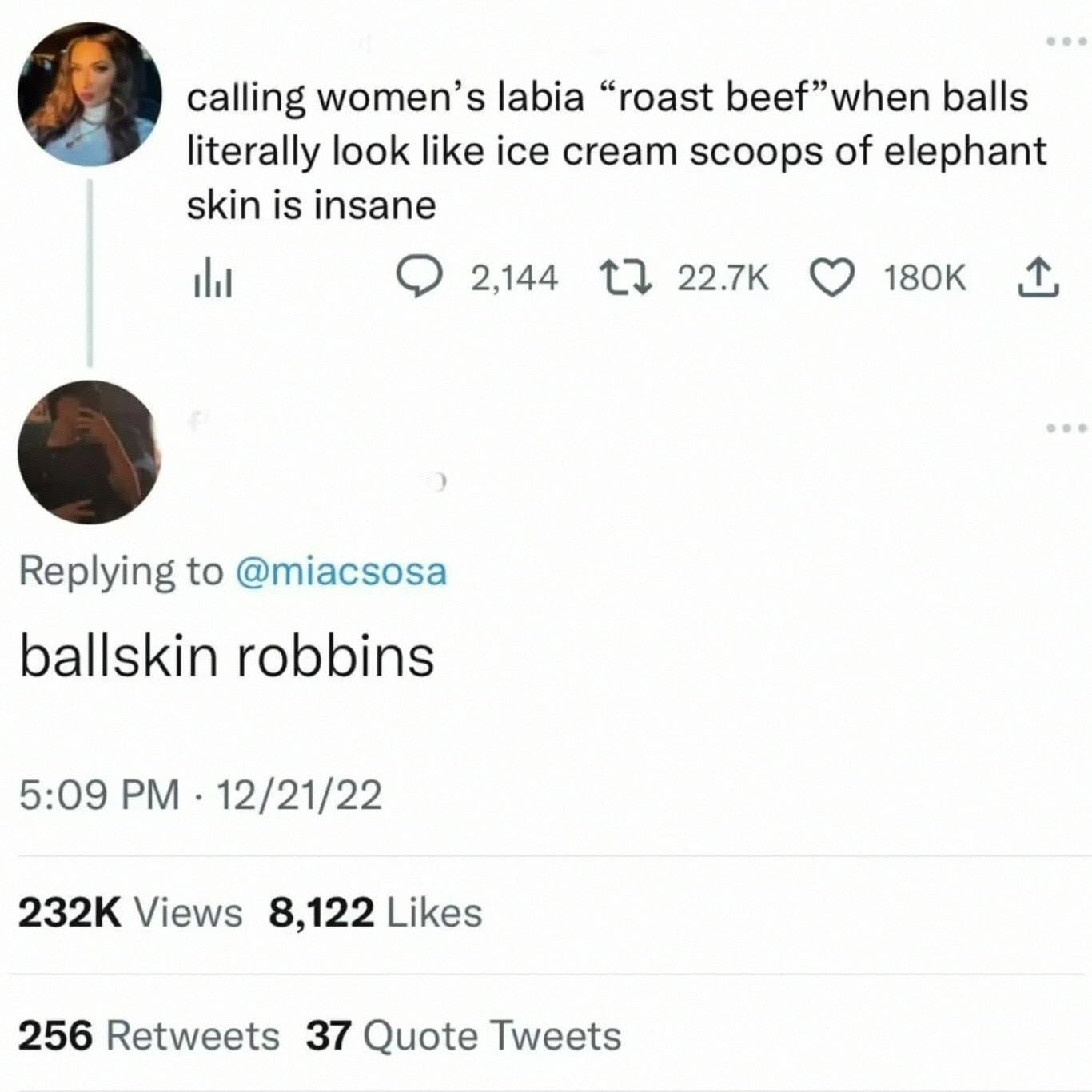Click the 22.7K retweet count
1092x1092 pixels.
(x=723, y=279)
